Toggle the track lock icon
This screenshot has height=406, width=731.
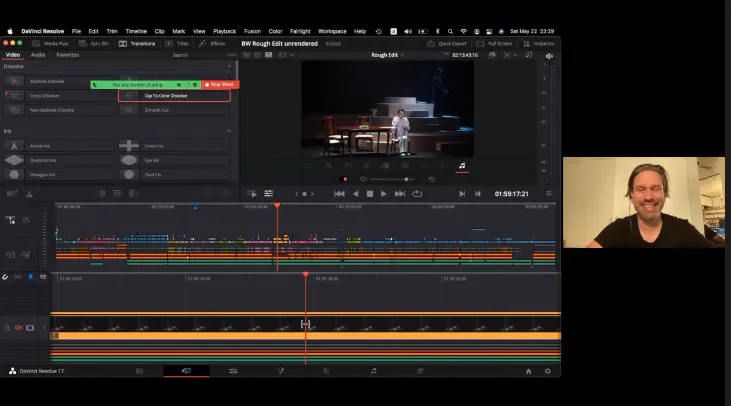[6, 327]
